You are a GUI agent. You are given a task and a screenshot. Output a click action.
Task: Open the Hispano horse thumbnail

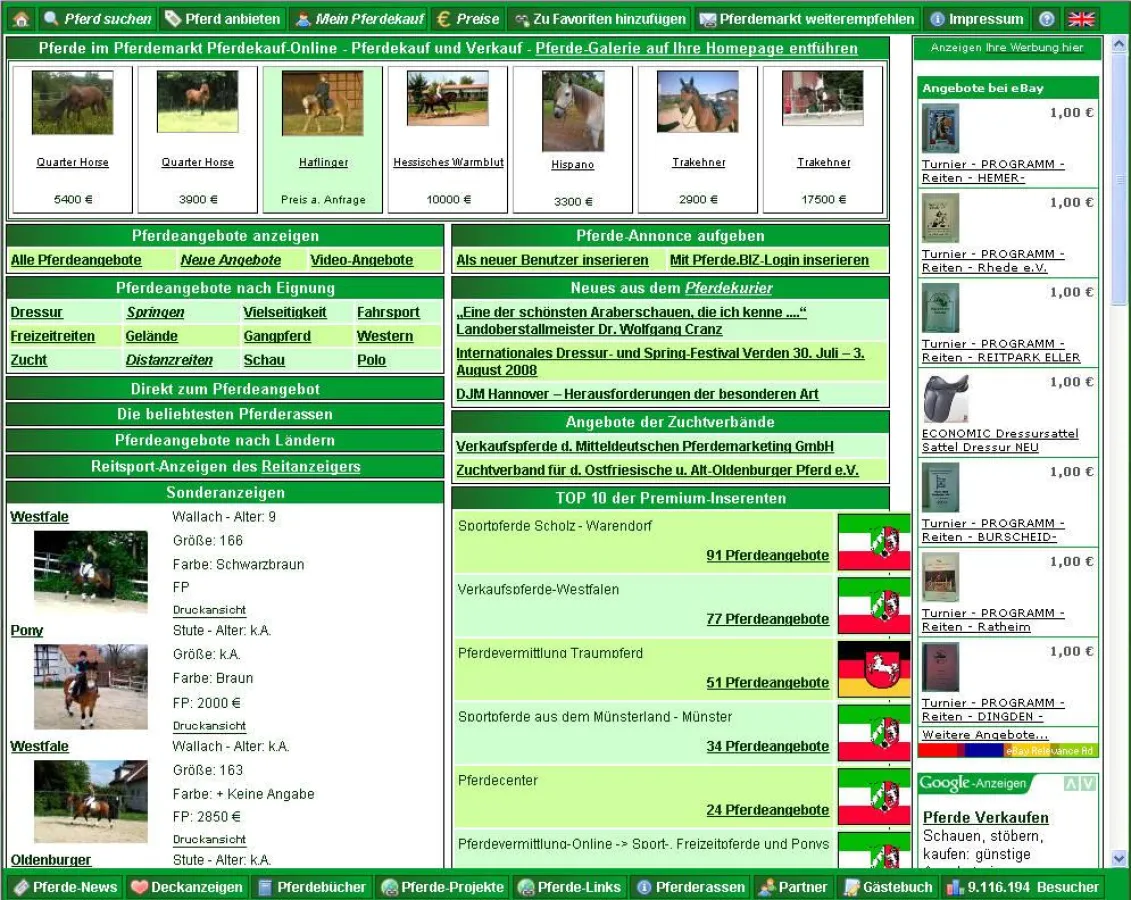pos(572,111)
